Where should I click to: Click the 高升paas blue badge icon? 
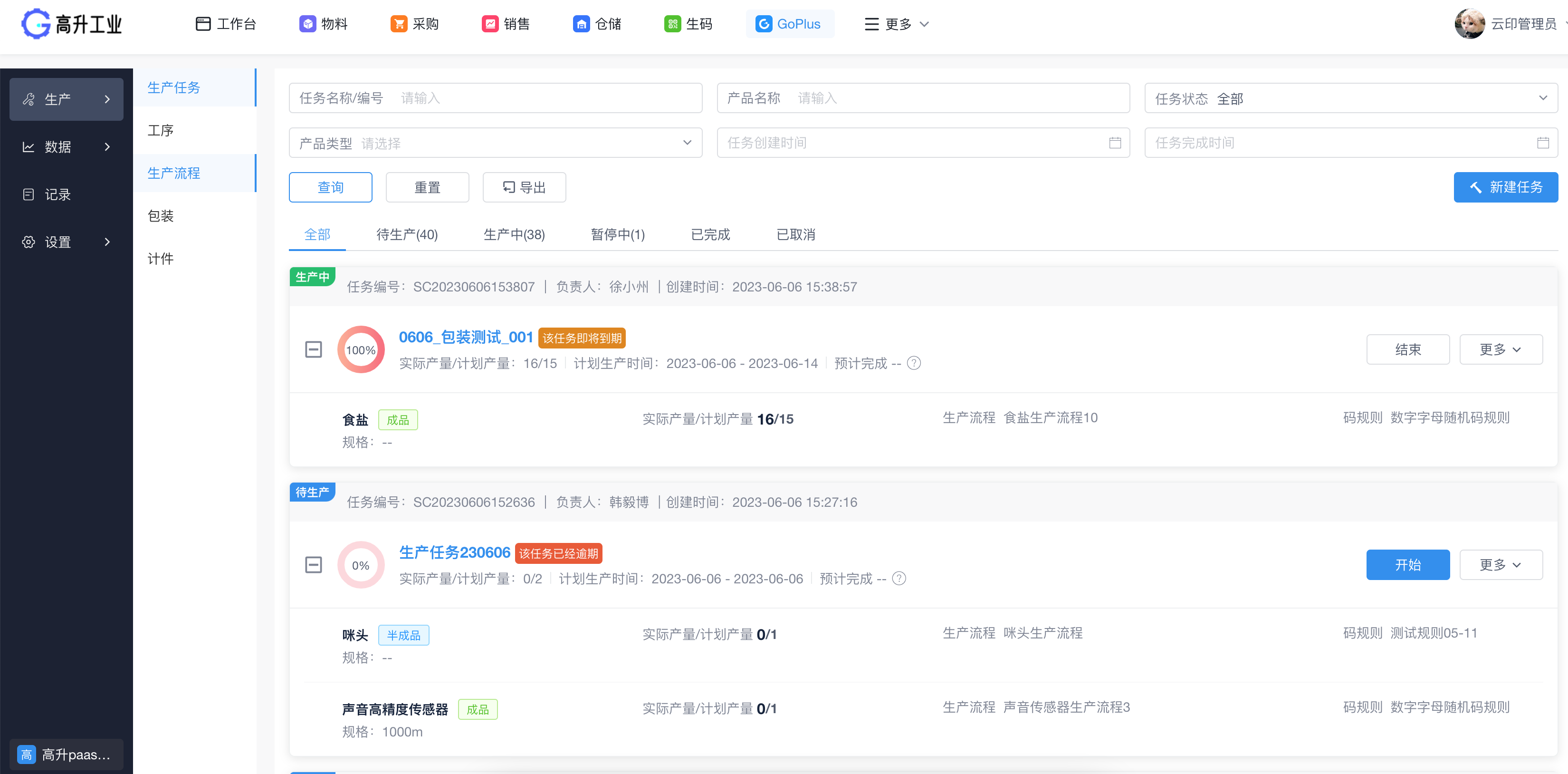tap(26, 755)
